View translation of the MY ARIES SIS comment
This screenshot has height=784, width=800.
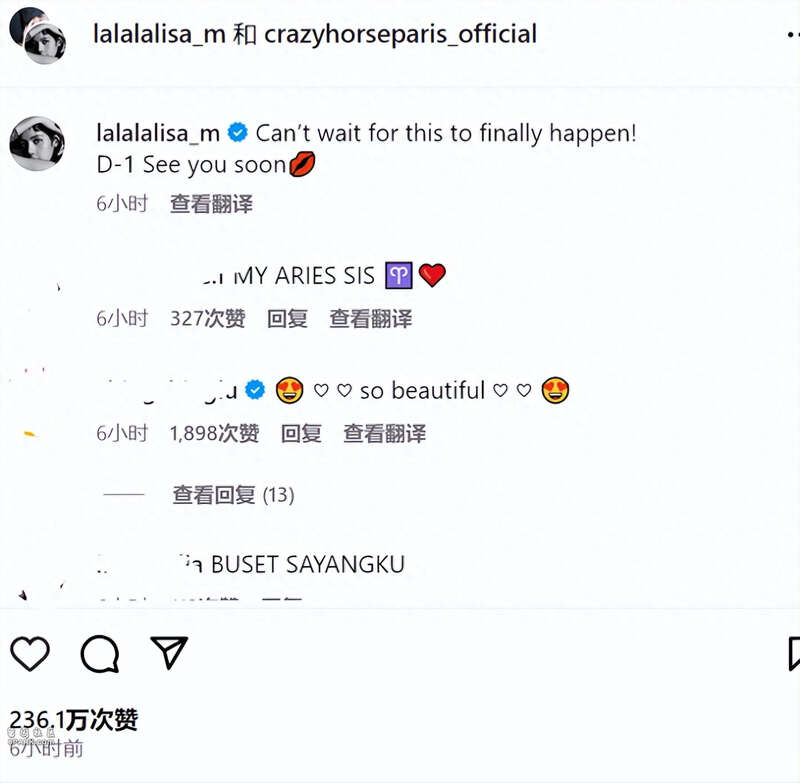(x=371, y=319)
